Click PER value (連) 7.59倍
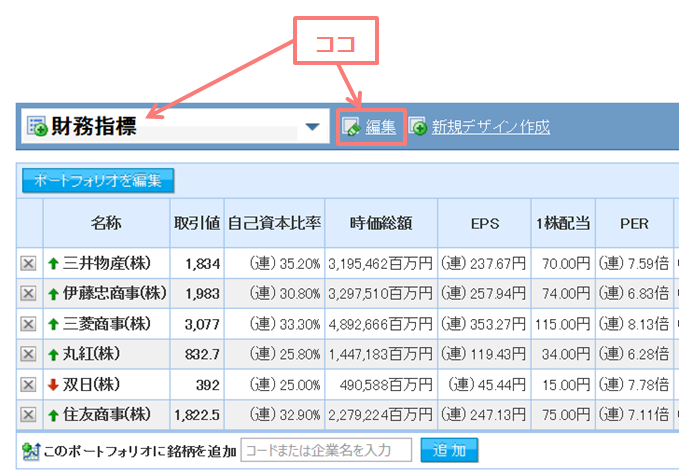Screen dimensions: 693x476 point(634,264)
